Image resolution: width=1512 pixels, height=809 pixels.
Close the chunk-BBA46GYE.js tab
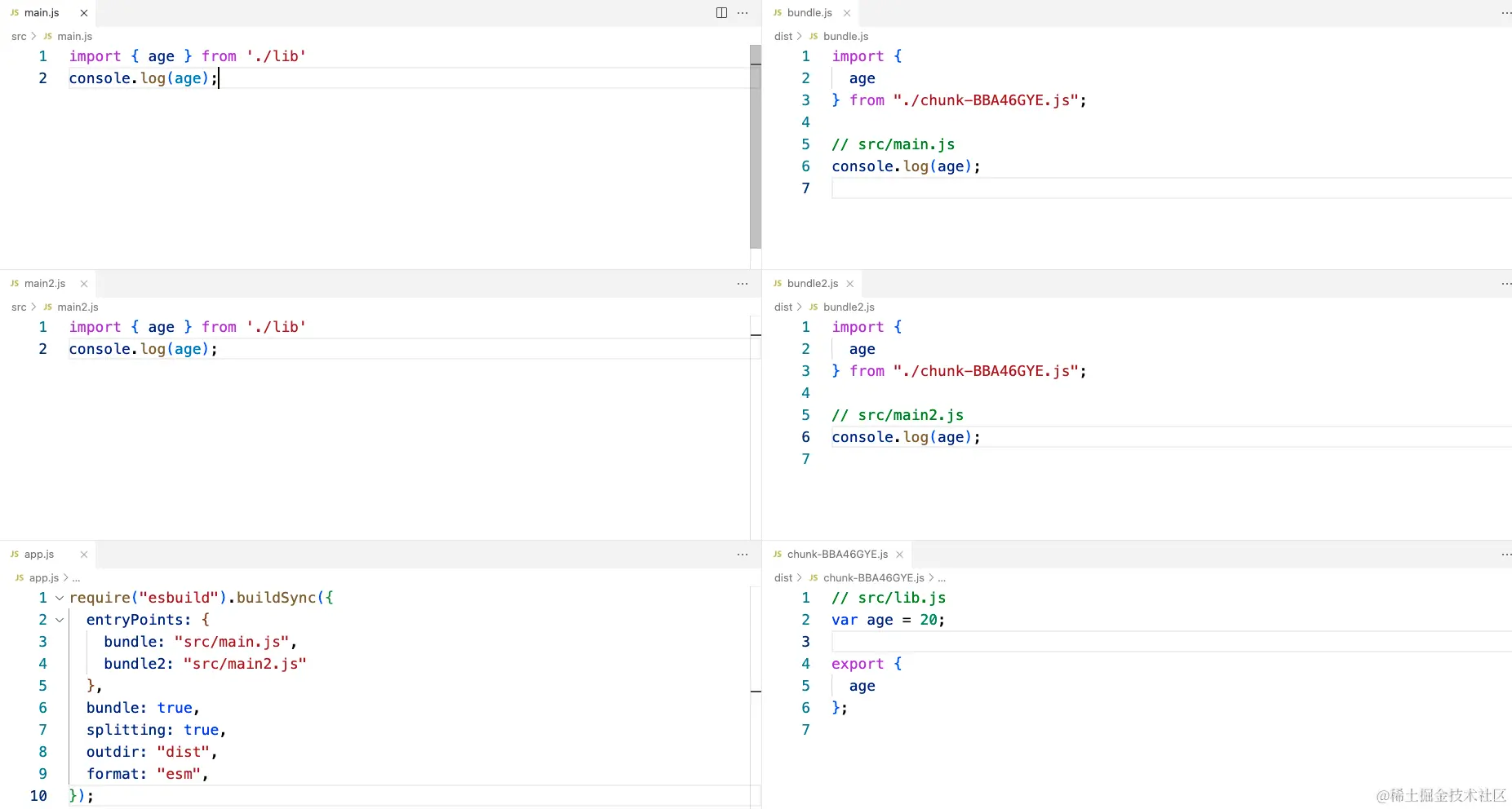tap(899, 555)
